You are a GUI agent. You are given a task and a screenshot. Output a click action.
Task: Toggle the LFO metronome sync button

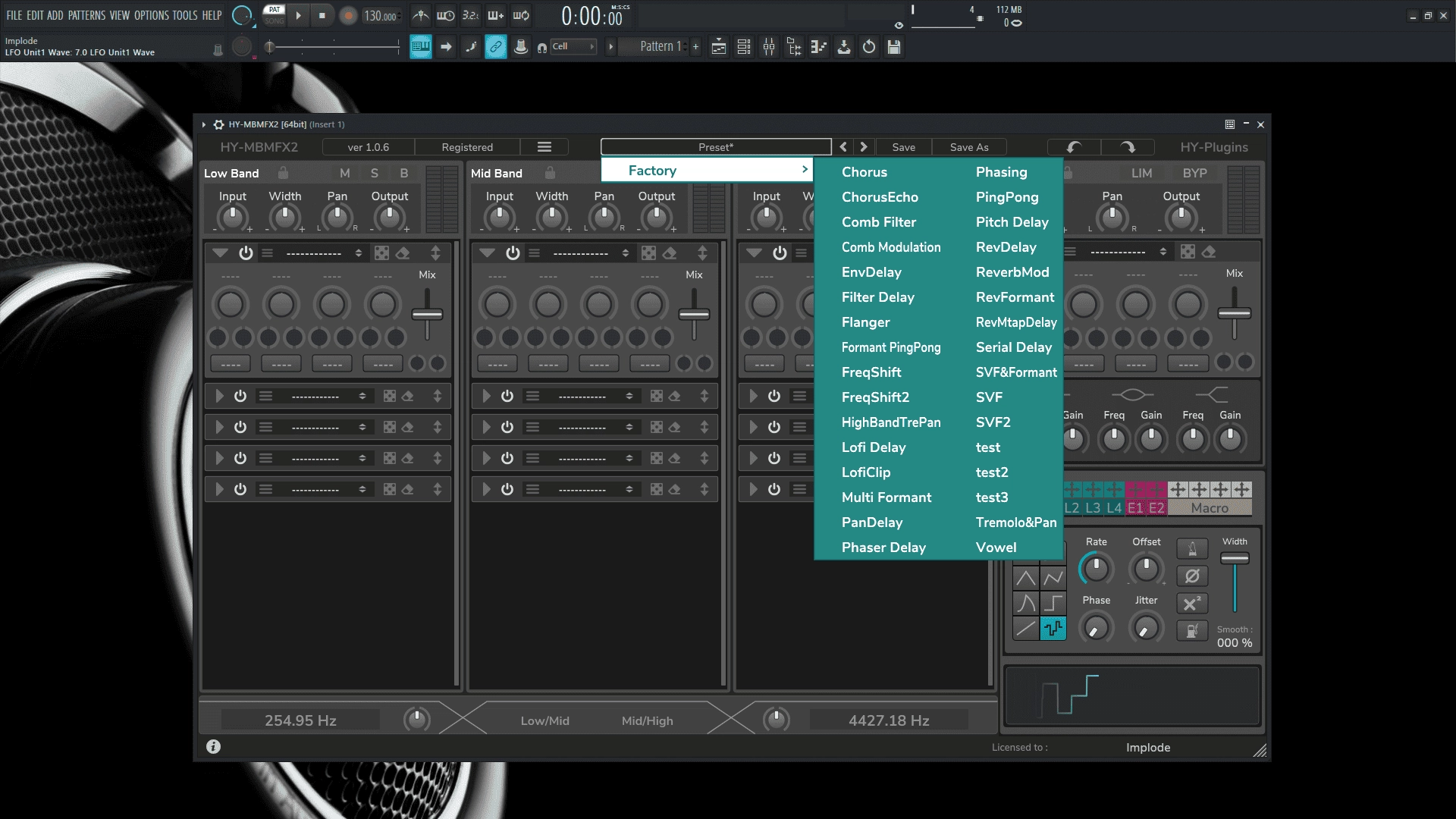[1192, 548]
